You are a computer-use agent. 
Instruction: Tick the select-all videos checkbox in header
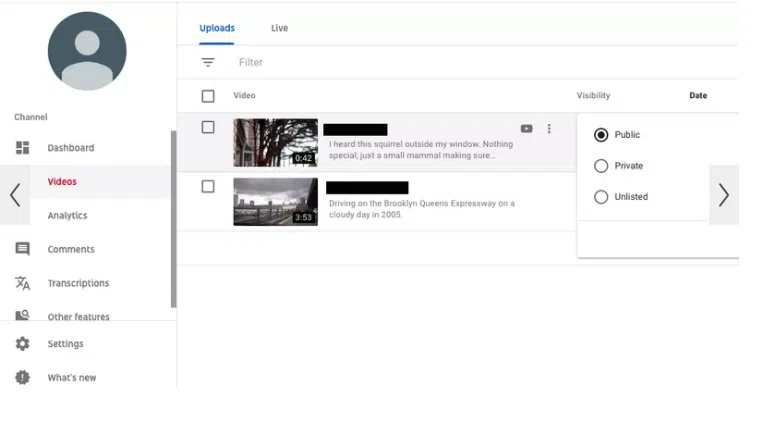coord(208,96)
